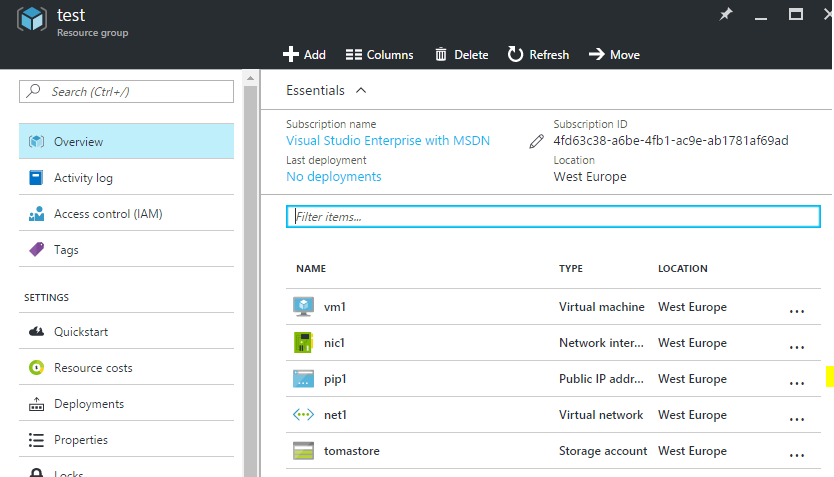Open the net1 resource name
This screenshot has width=834, height=477.
pyautogui.click(x=335, y=415)
